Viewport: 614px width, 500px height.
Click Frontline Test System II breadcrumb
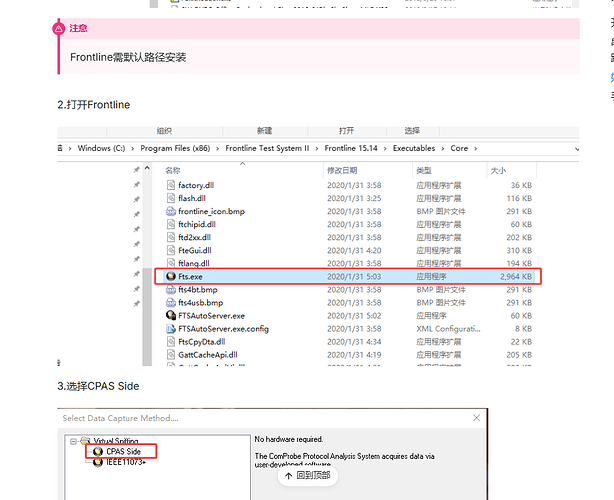click(x=267, y=148)
